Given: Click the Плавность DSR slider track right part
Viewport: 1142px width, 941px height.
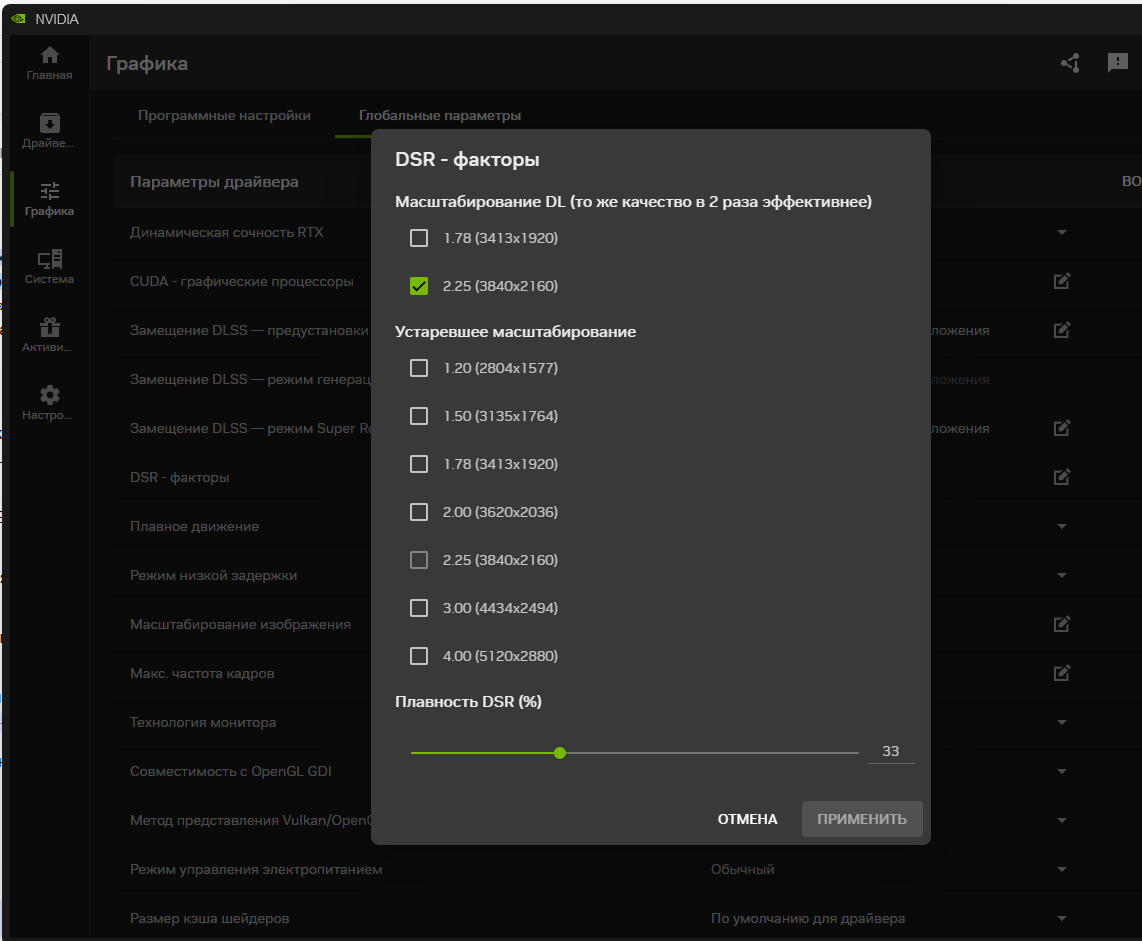Looking at the screenshot, I should tap(712, 753).
